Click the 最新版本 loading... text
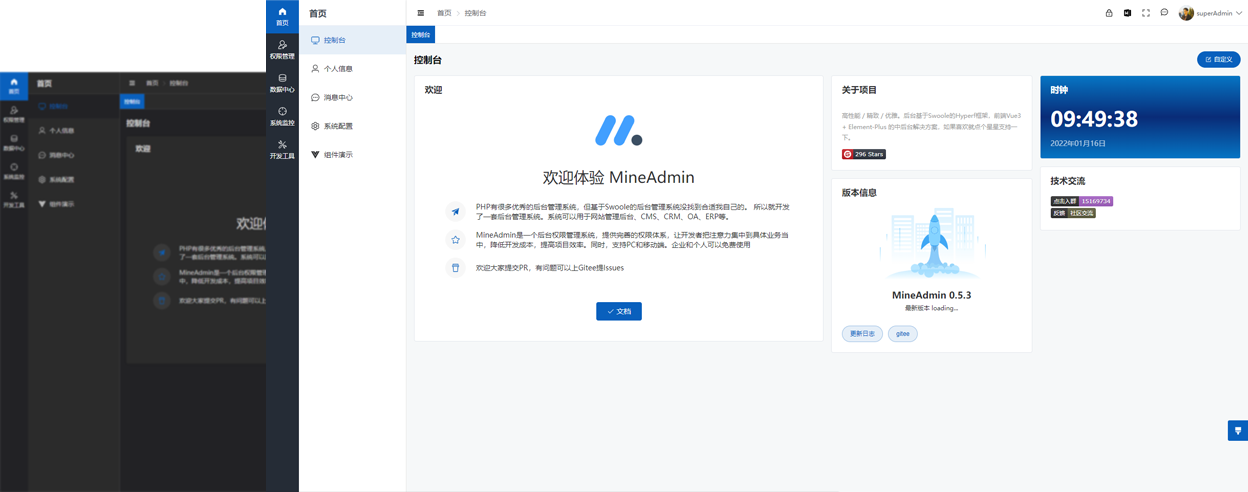This screenshot has height=492, width=1248. 932,308
